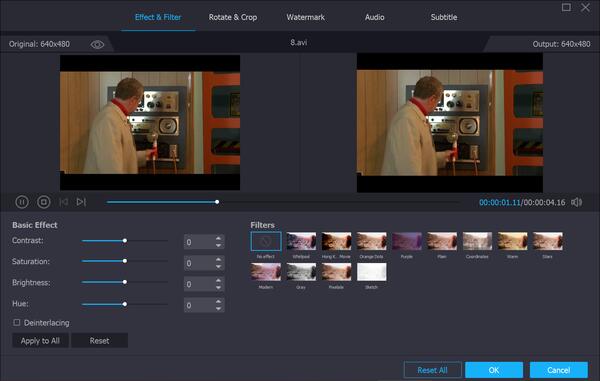Apply the Stars filter
This screenshot has height=381, width=600.
(548, 241)
